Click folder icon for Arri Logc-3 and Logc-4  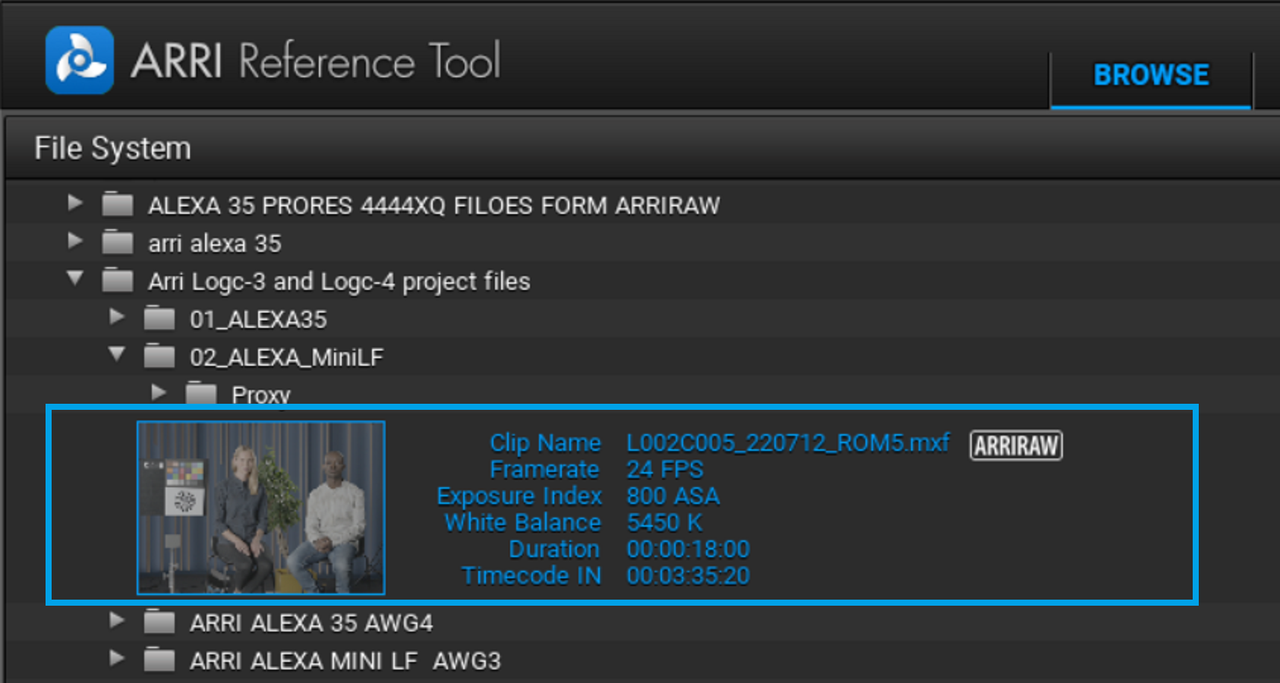[x=118, y=281]
